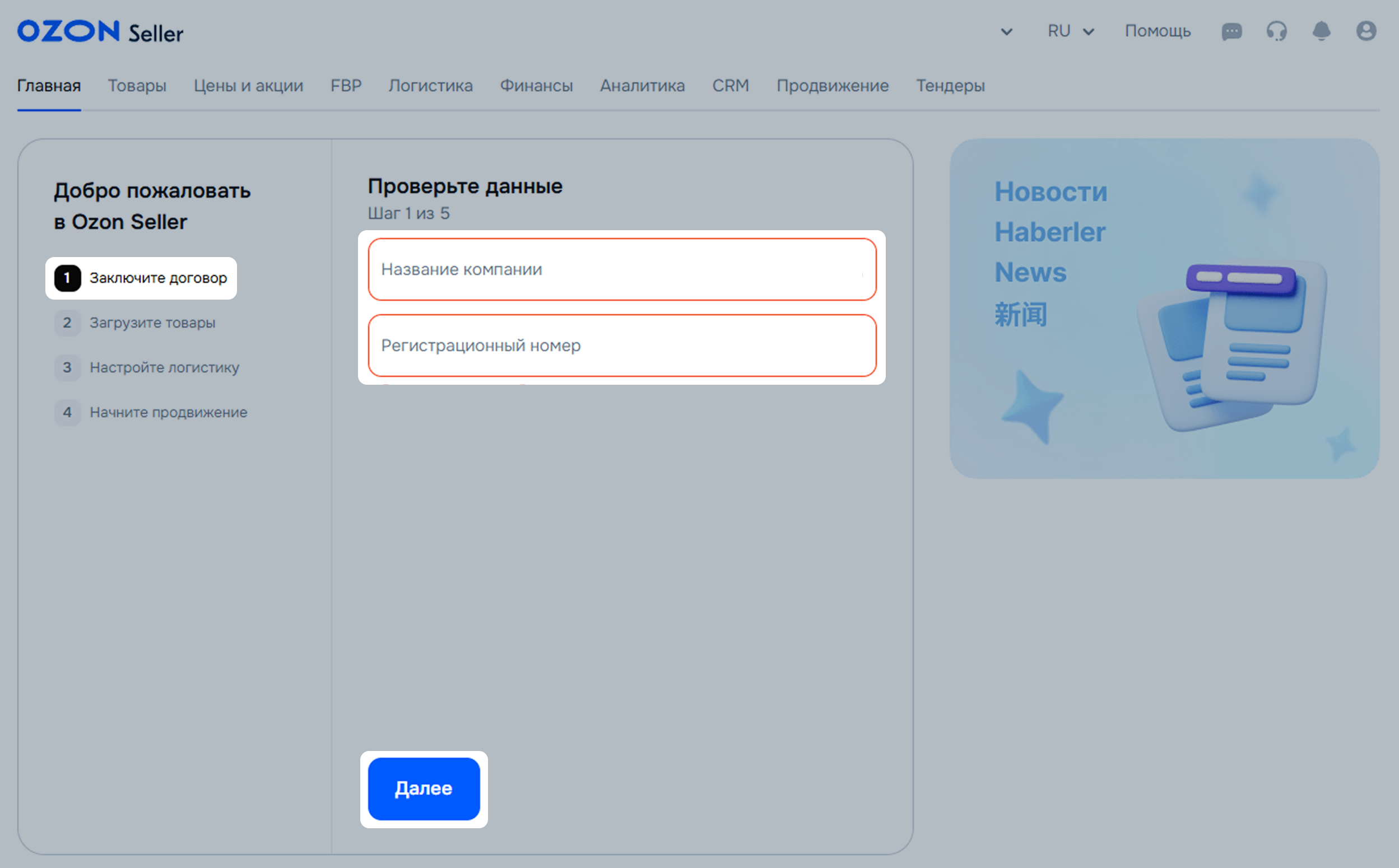Image resolution: width=1399 pixels, height=868 pixels.
Task: Click the Ozon Seller logo
Action: click(100, 31)
